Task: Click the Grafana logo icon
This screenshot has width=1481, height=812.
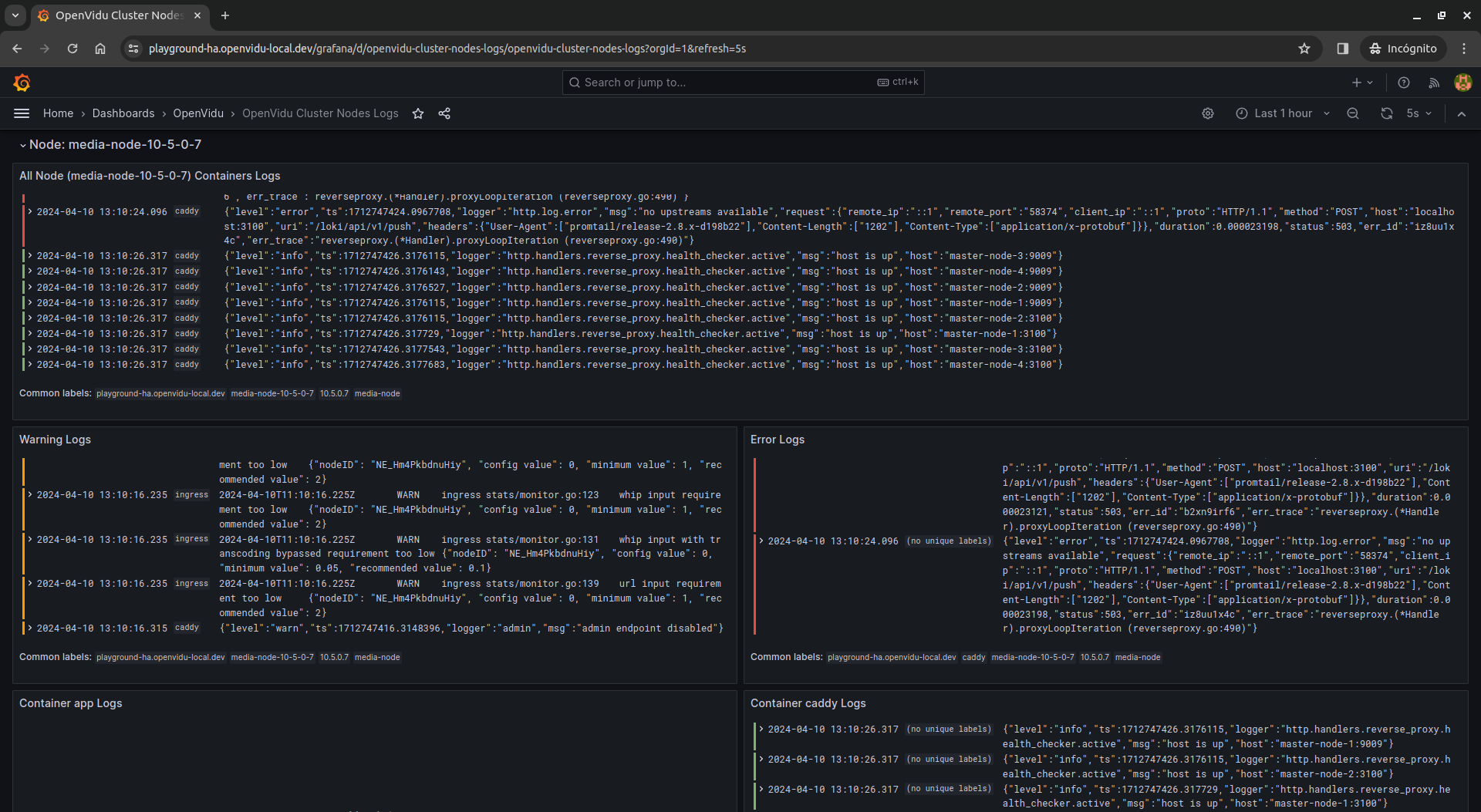Action: 22,83
